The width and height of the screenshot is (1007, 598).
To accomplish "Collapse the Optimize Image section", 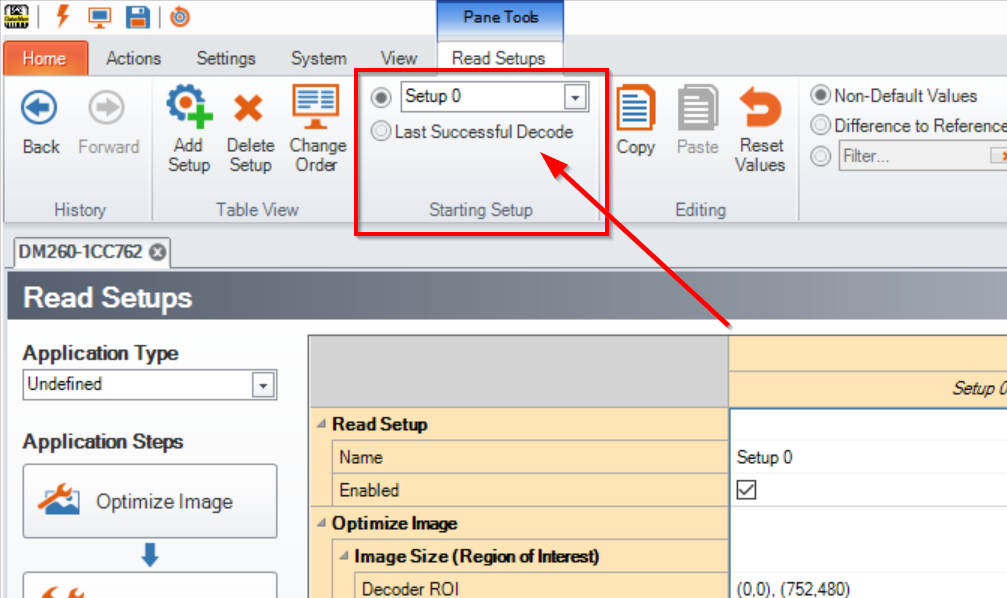I will [320, 523].
